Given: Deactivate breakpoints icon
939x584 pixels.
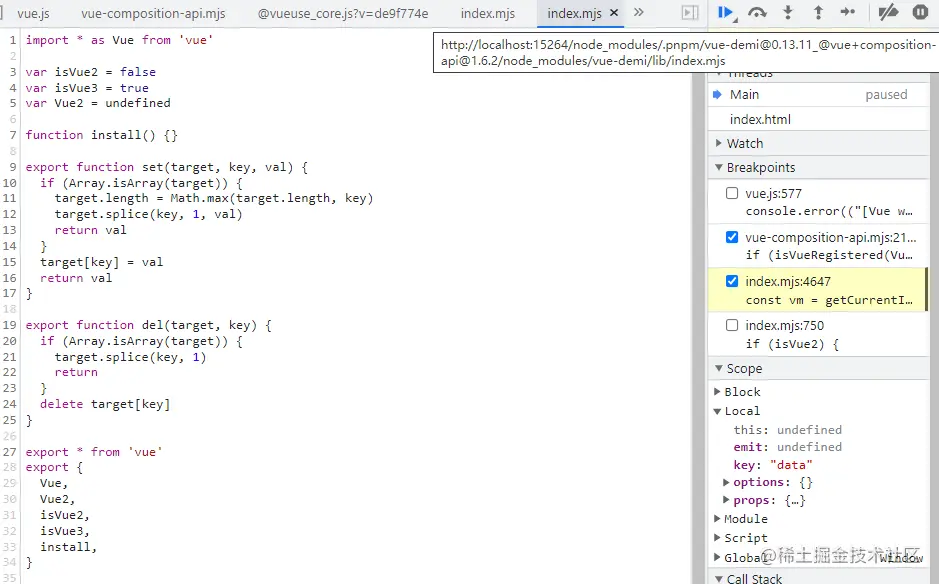Looking at the screenshot, I should pos(887,12).
